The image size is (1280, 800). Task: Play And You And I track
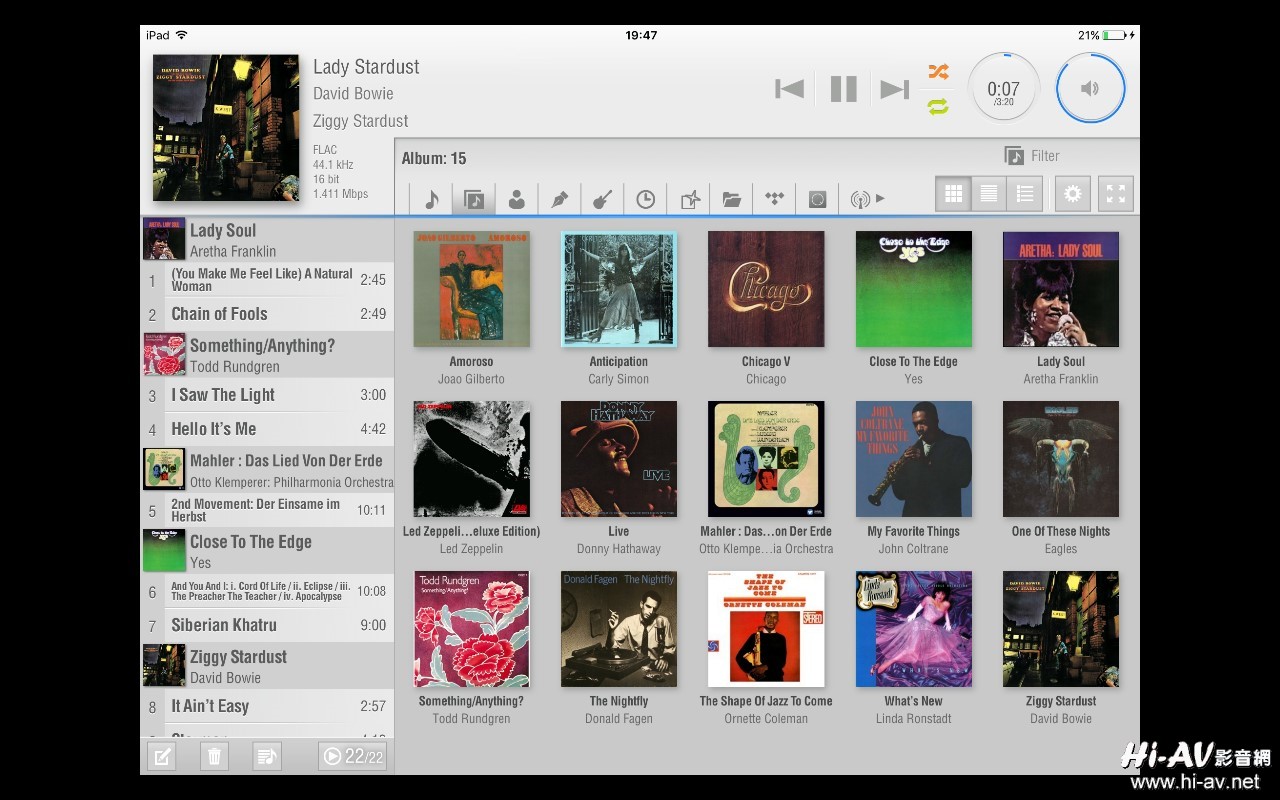coord(267,591)
